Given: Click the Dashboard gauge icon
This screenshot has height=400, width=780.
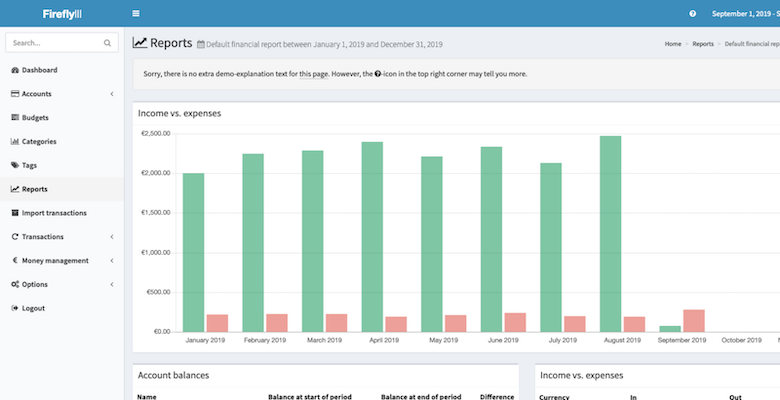Looking at the screenshot, I should (14, 70).
